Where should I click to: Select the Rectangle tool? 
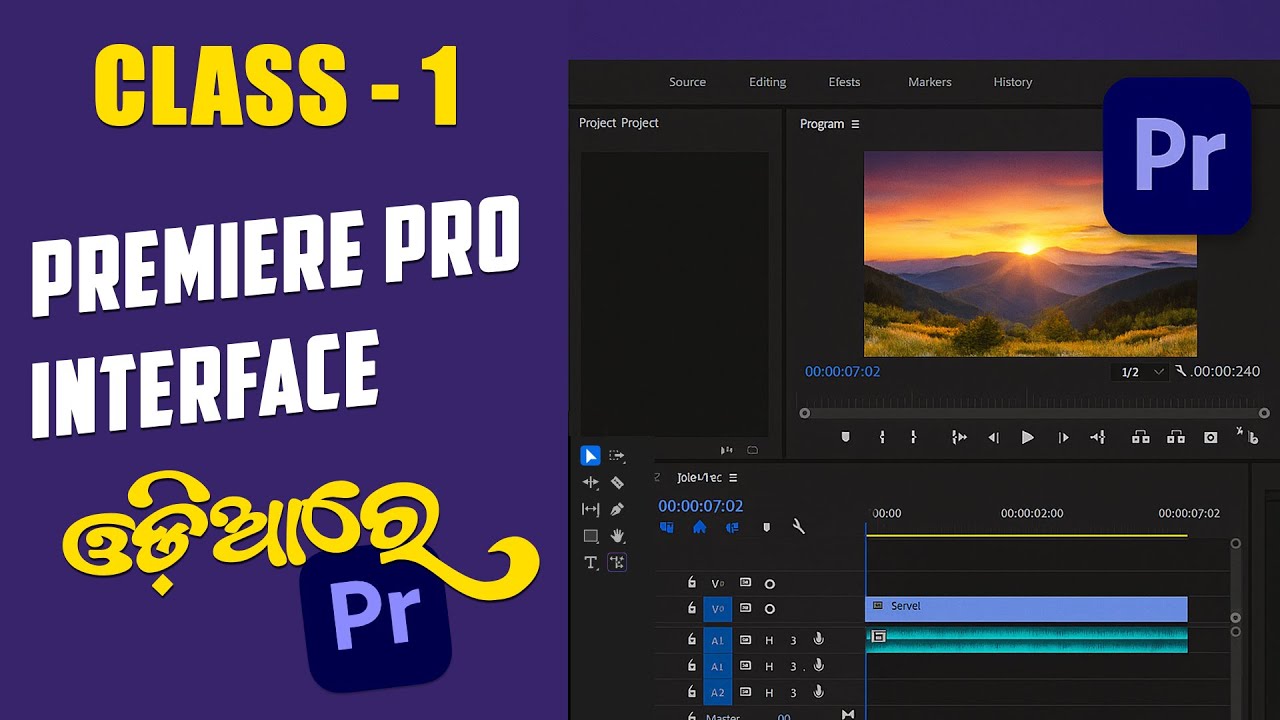[x=591, y=536]
